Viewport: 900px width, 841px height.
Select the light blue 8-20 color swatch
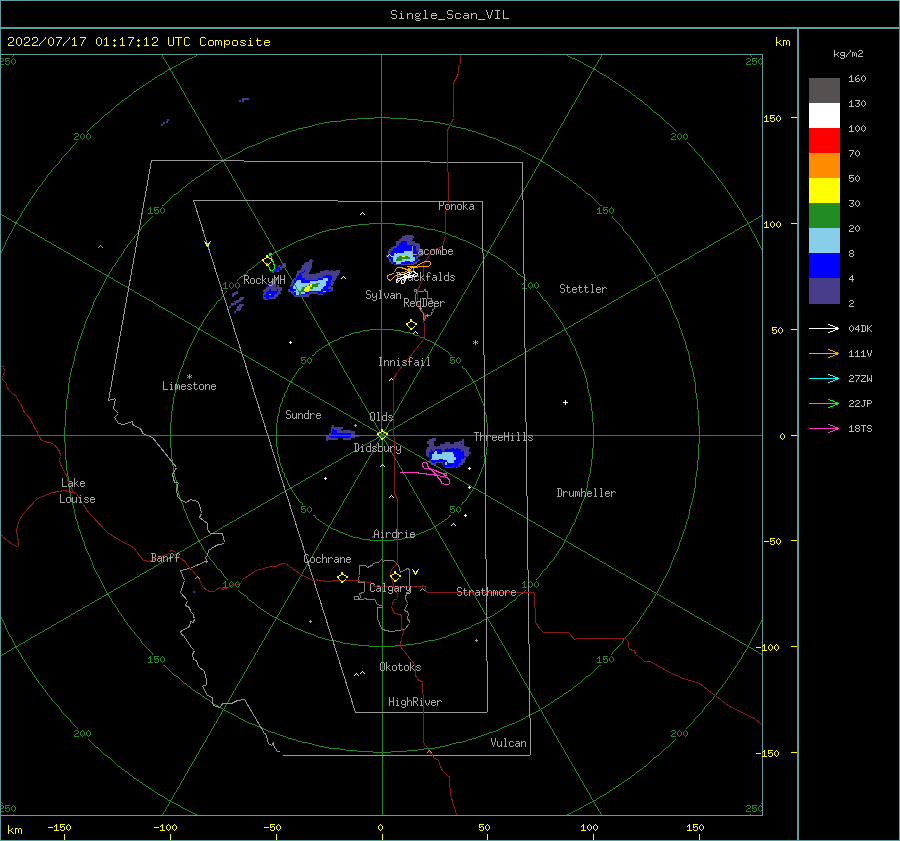[x=824, y=241]
